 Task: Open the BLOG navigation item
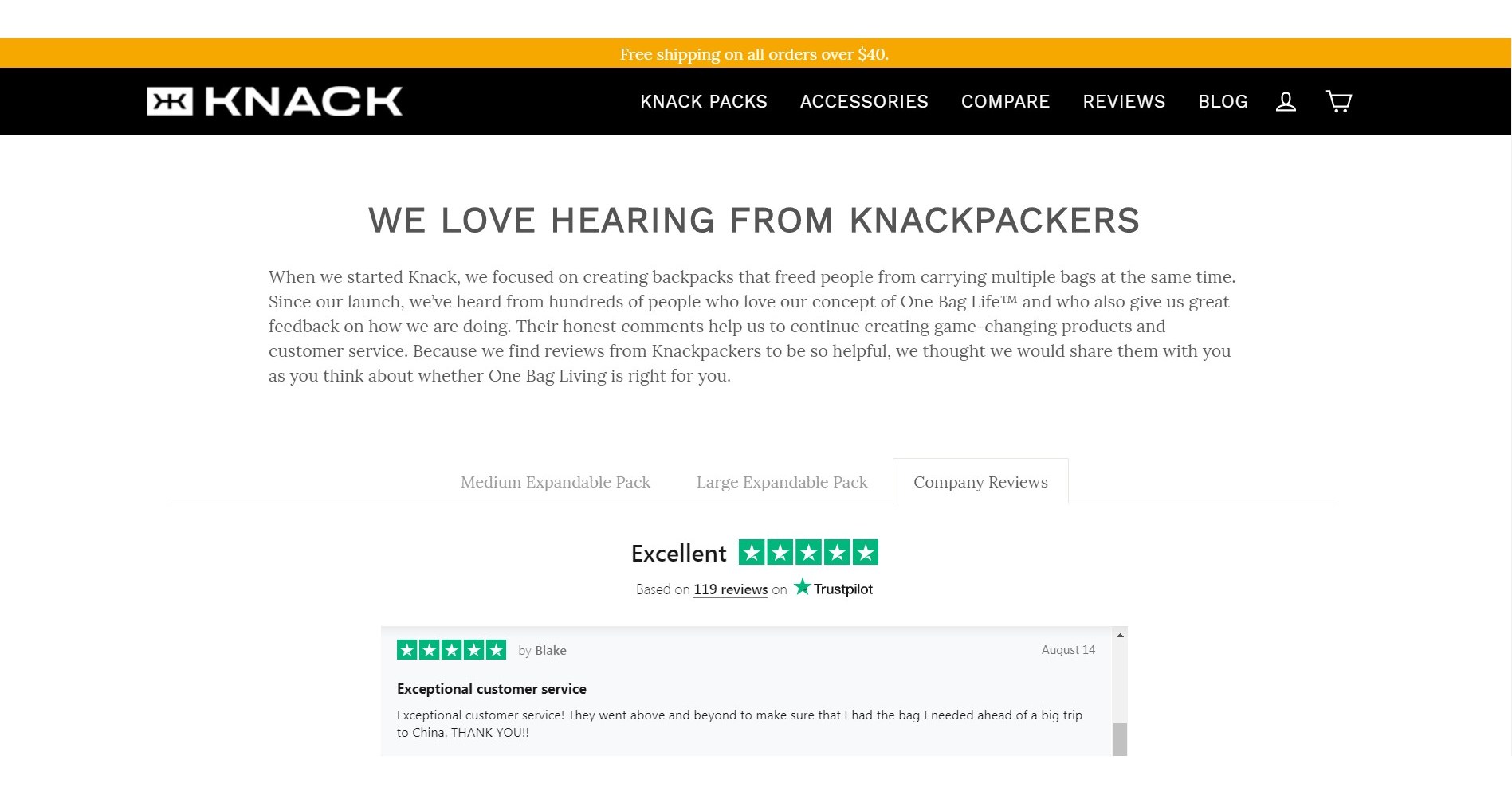click(1223, 101)
